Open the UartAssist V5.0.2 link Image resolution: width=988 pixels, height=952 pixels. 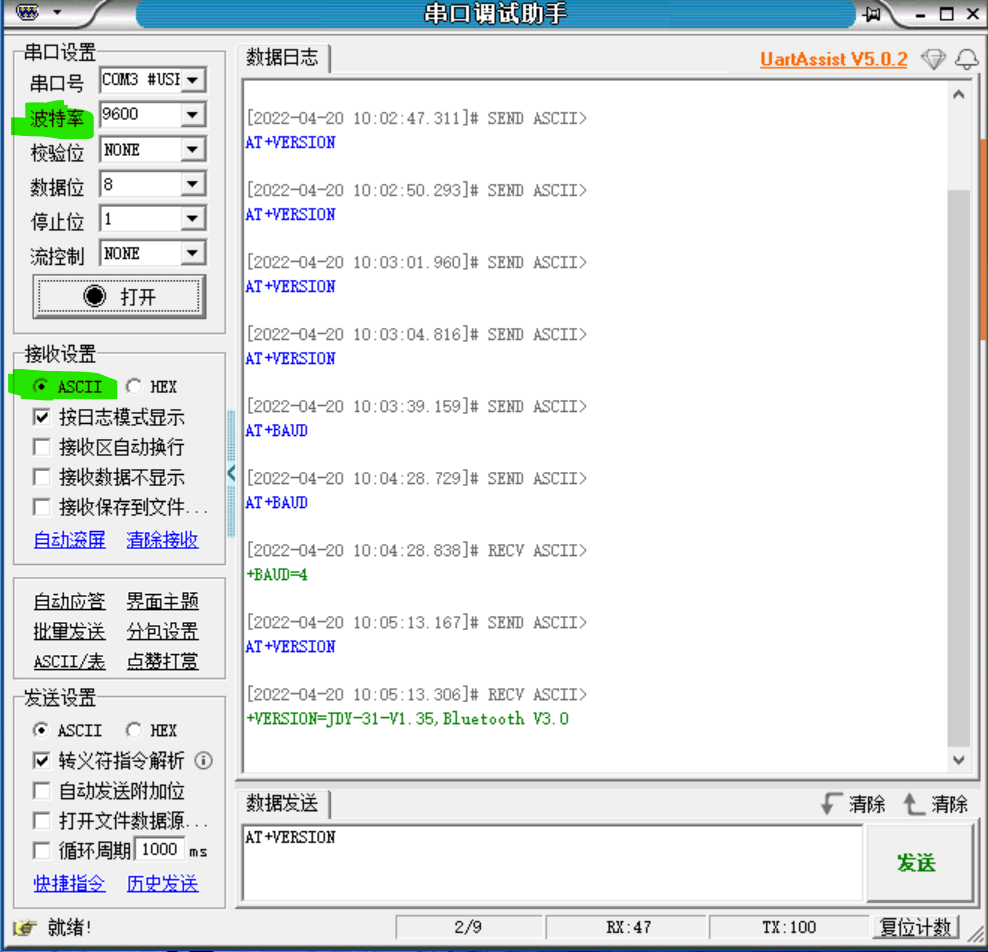(x=833, y=59)
